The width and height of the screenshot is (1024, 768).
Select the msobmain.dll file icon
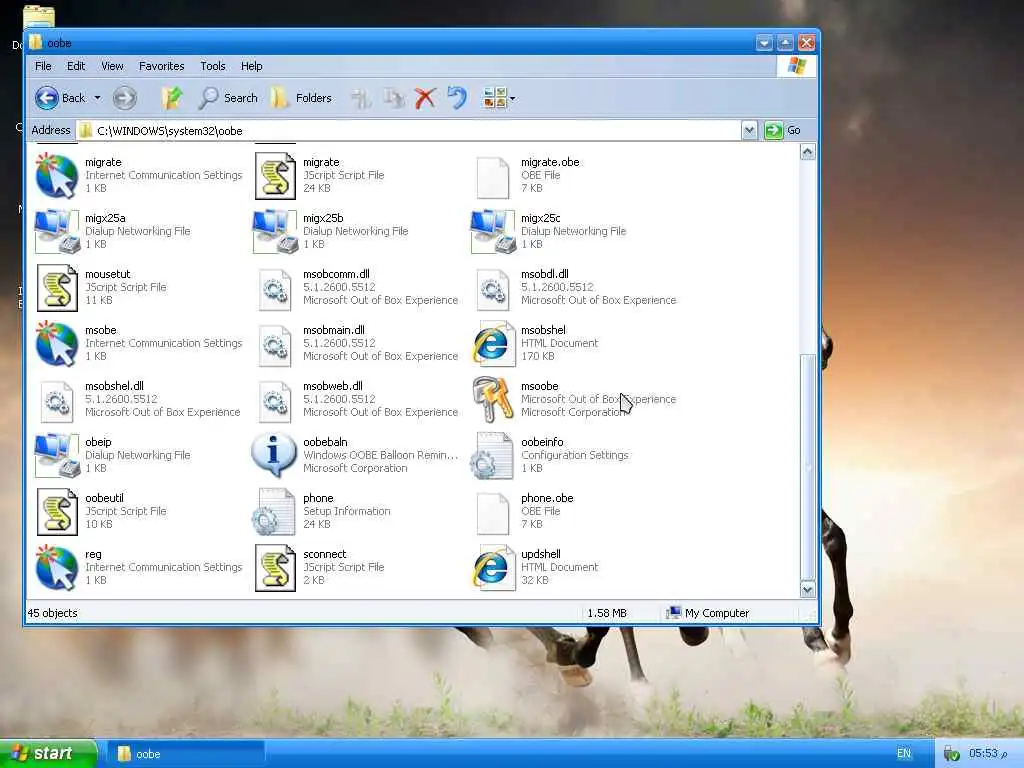click(x=275, y=345)
